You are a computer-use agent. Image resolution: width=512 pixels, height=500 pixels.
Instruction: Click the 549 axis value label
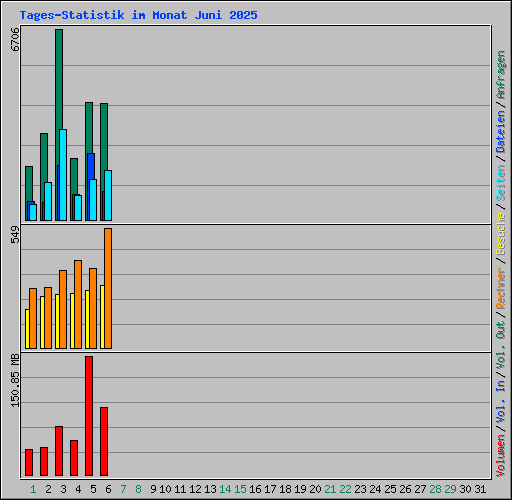15,234
